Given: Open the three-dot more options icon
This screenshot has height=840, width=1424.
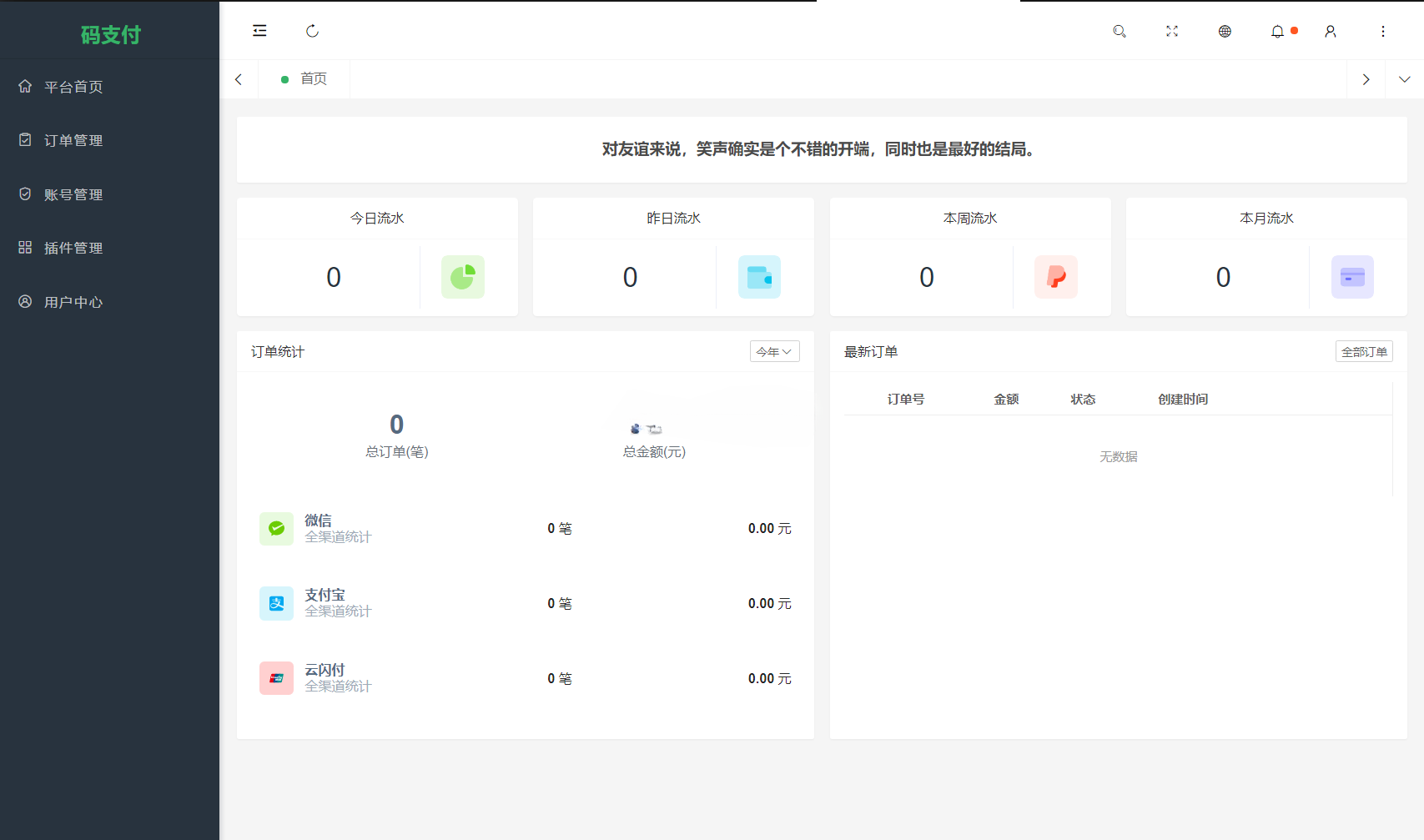Looking at the screenshot, I should [x=1383, y=31].
